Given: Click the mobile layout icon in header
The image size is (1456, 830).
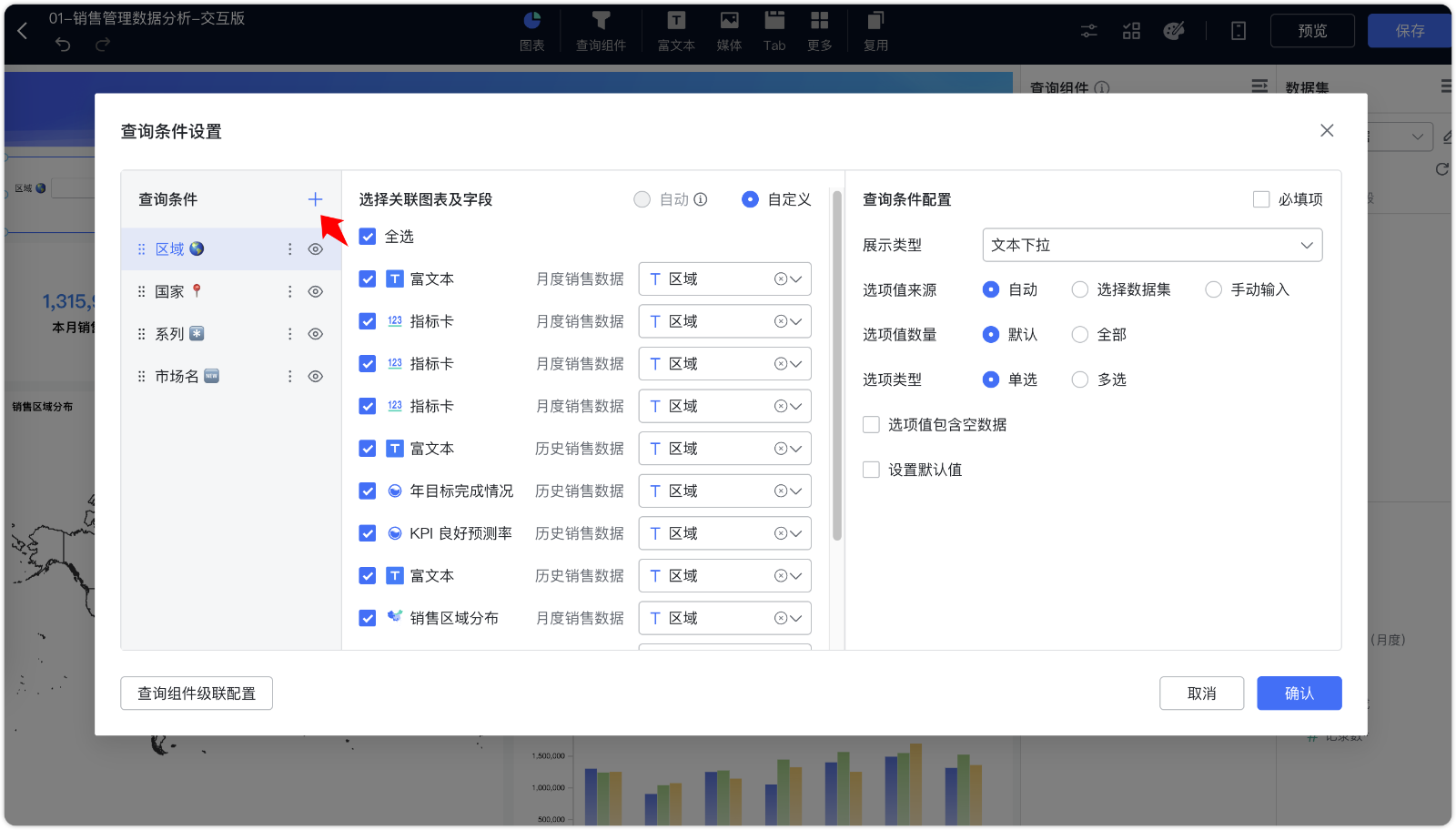Looking at the screenshot, I should click(x=1239, y=31).
